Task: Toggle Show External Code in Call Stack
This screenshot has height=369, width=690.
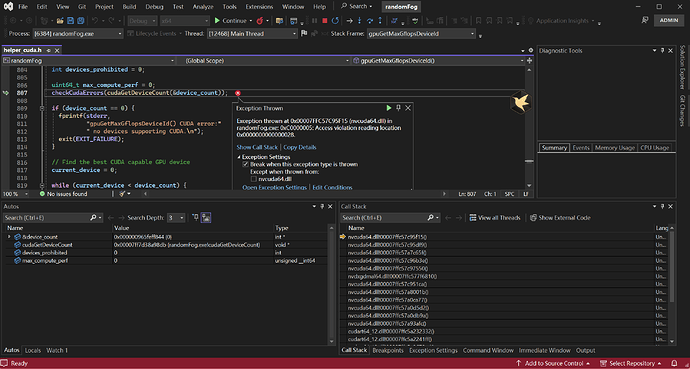Action: click(x=560, y=218)
